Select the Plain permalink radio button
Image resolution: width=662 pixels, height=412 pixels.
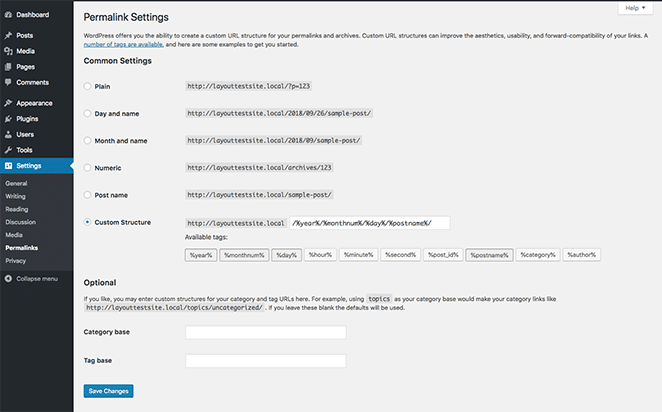[x=88, y=87]
